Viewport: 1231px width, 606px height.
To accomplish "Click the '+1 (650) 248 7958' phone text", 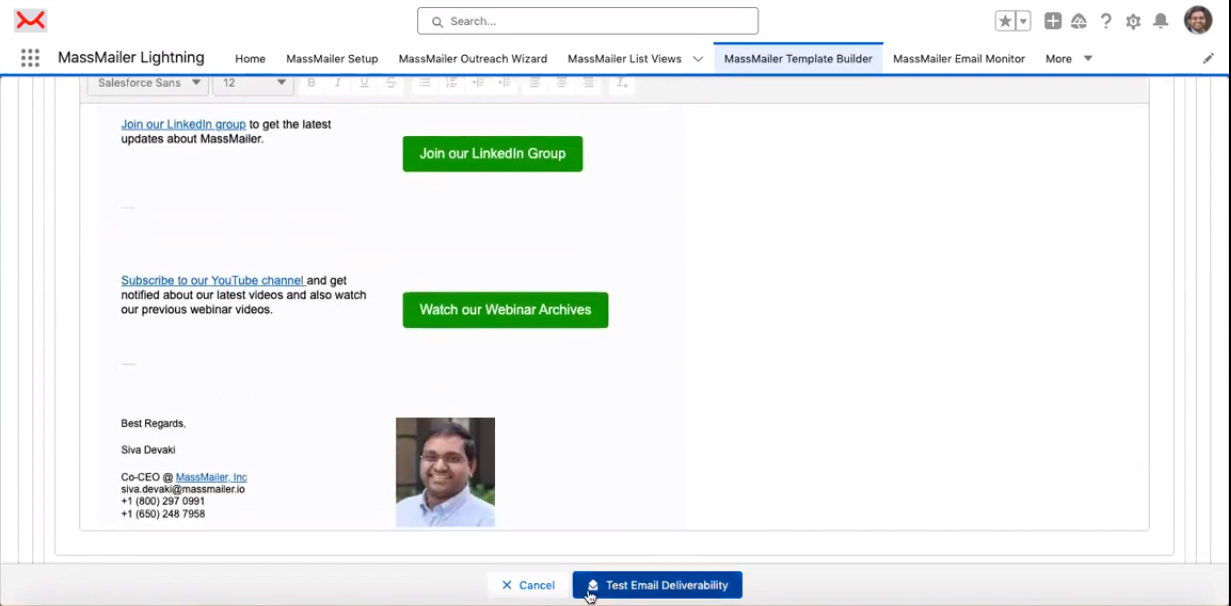I will pos(163,514).
